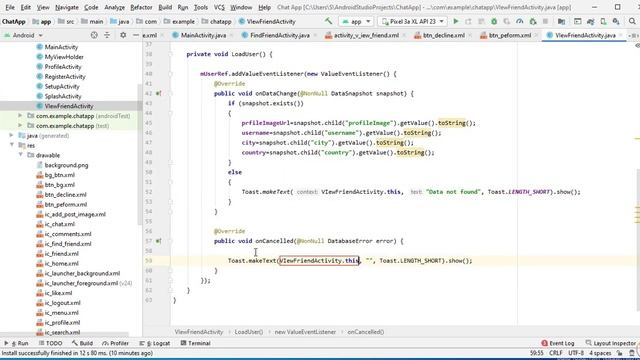This screenshot has width=640, height=360.
Task: Collapse all in the project panel
Action: (x=107, y=36)
